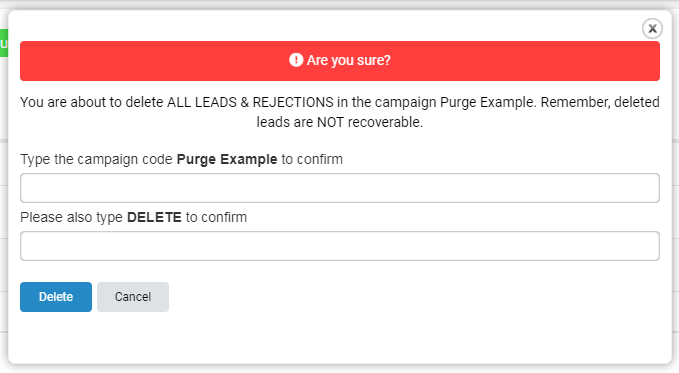Viewport: 679px width, 373px height.
Task: Click the "Are you sure?" heading text
Action: click(x=349, y=60)
